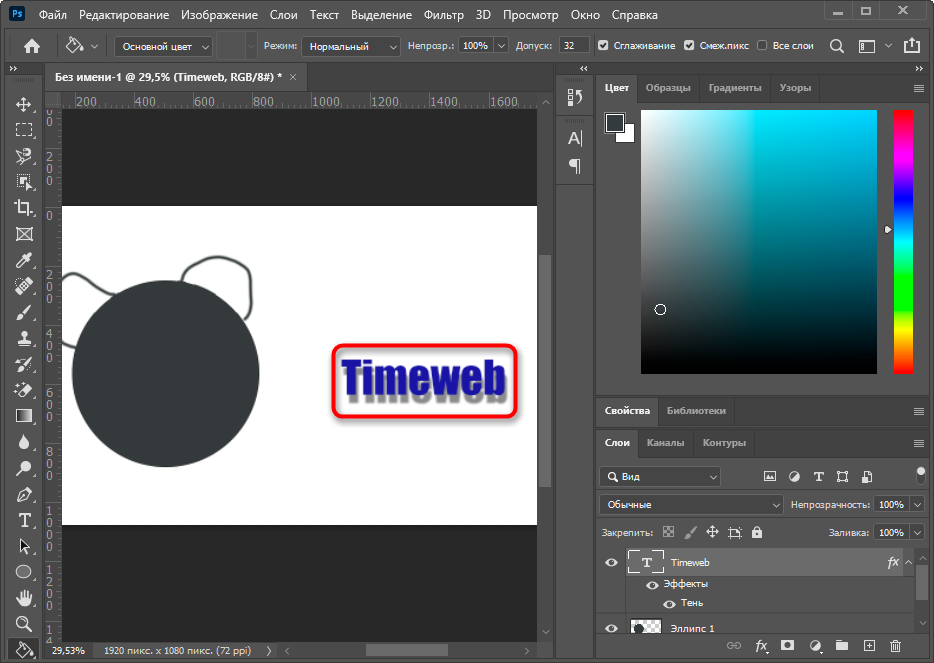The height and width of the screenshot is (663, 934).
Task: Expand the Обычные layer blend dropdown
Action: 691,505
